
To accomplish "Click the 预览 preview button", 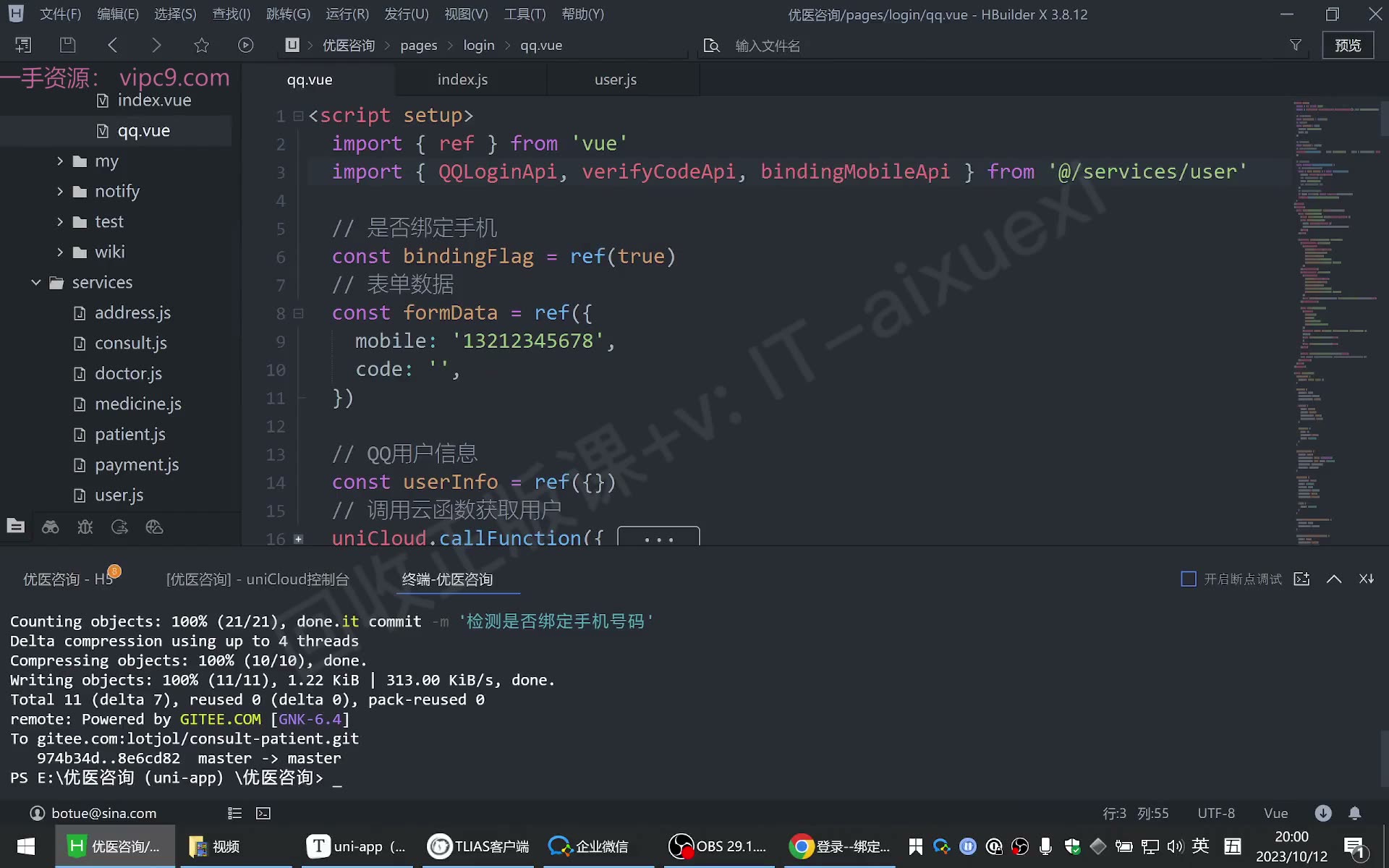I will (1348, 45).
